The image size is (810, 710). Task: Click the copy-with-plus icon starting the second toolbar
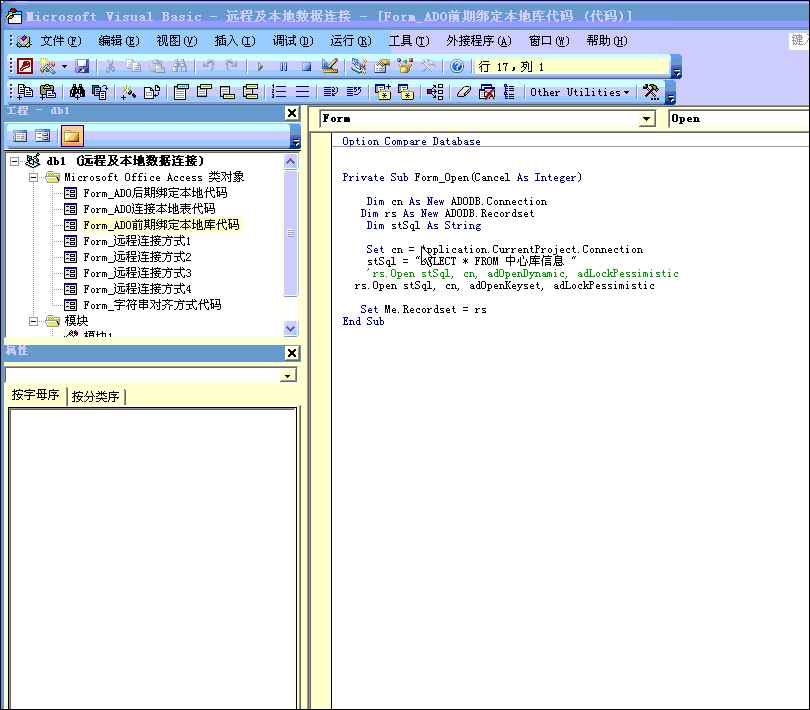(x=25, y=92)
